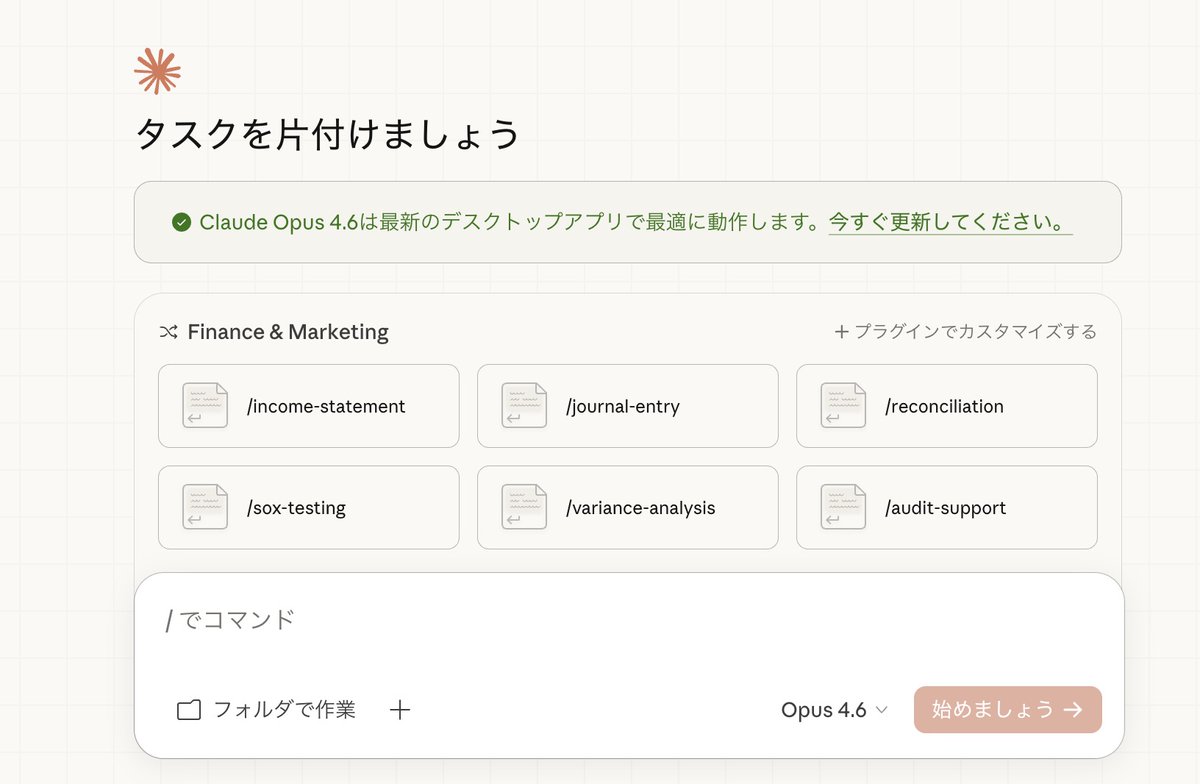
Task: Click the Claude starburst logo
Action: coord(158,71)
